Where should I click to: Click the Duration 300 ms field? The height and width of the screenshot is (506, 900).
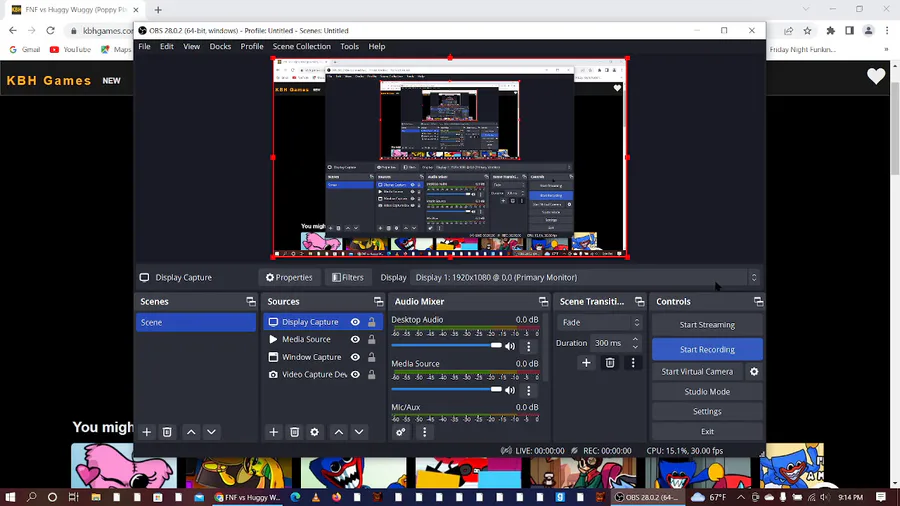point(610,343)
